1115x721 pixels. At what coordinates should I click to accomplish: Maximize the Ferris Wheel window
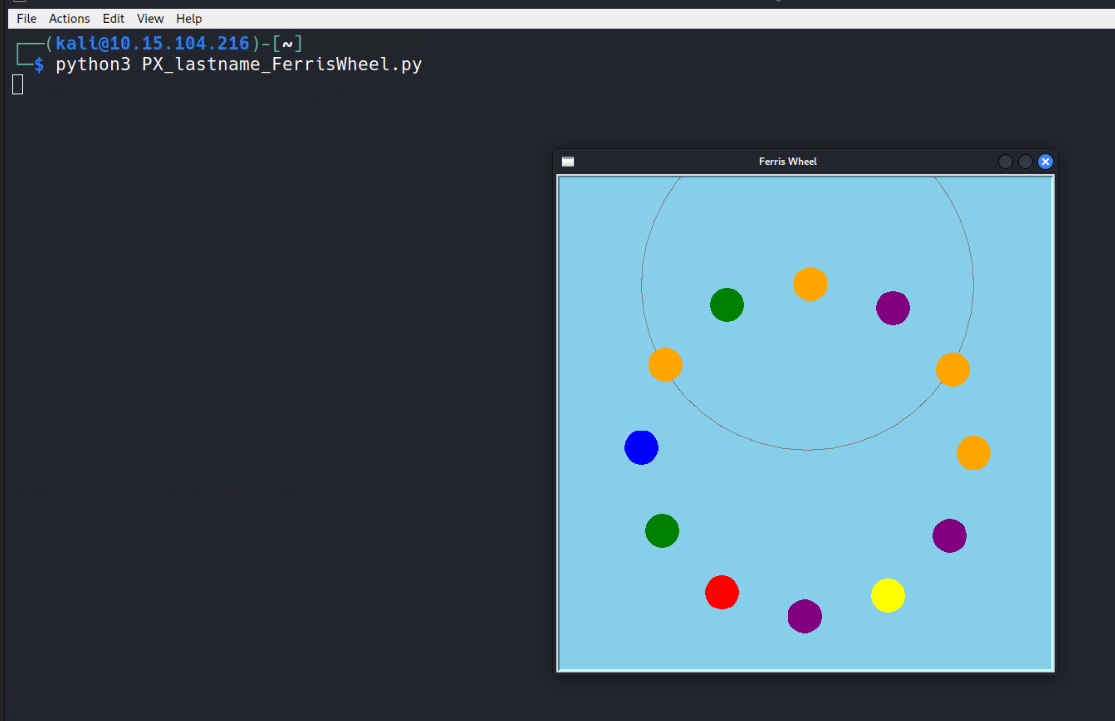pyautogui.click(x=1025, y=162)
